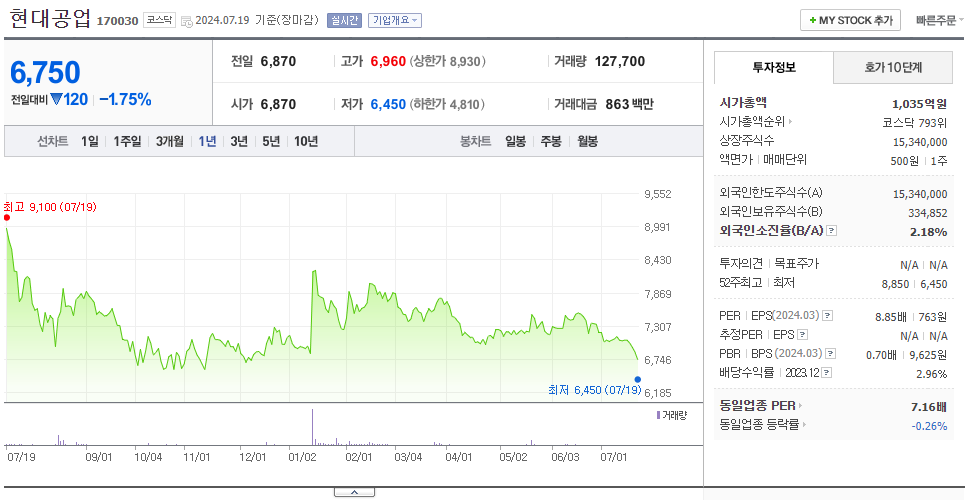Image resolution: width=968 pixels, height=500 pixels.
Task: Open the 기업개요 dropdown
Action: (395, 20)
